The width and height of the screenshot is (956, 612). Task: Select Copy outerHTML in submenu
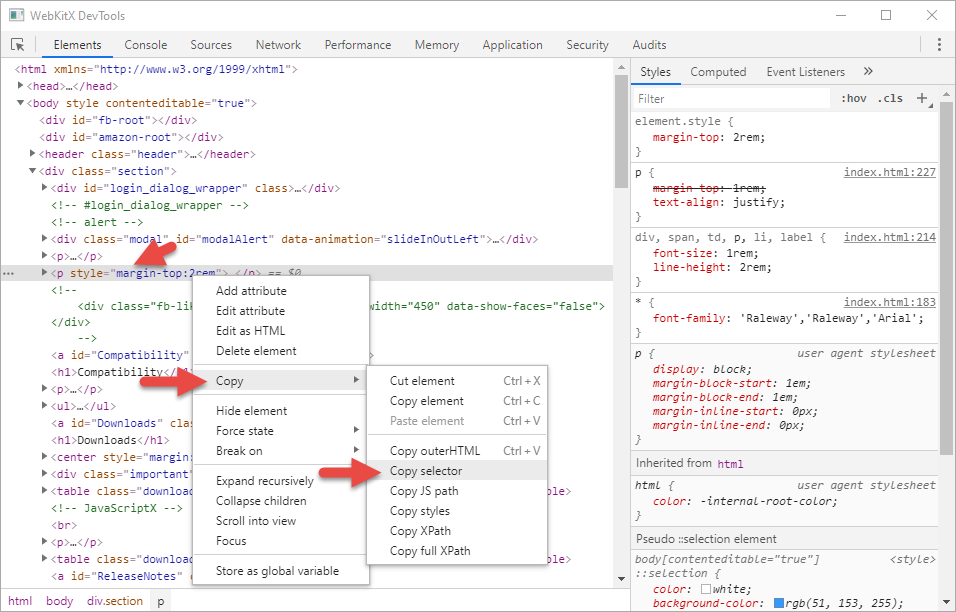click(x=457, y=451)
